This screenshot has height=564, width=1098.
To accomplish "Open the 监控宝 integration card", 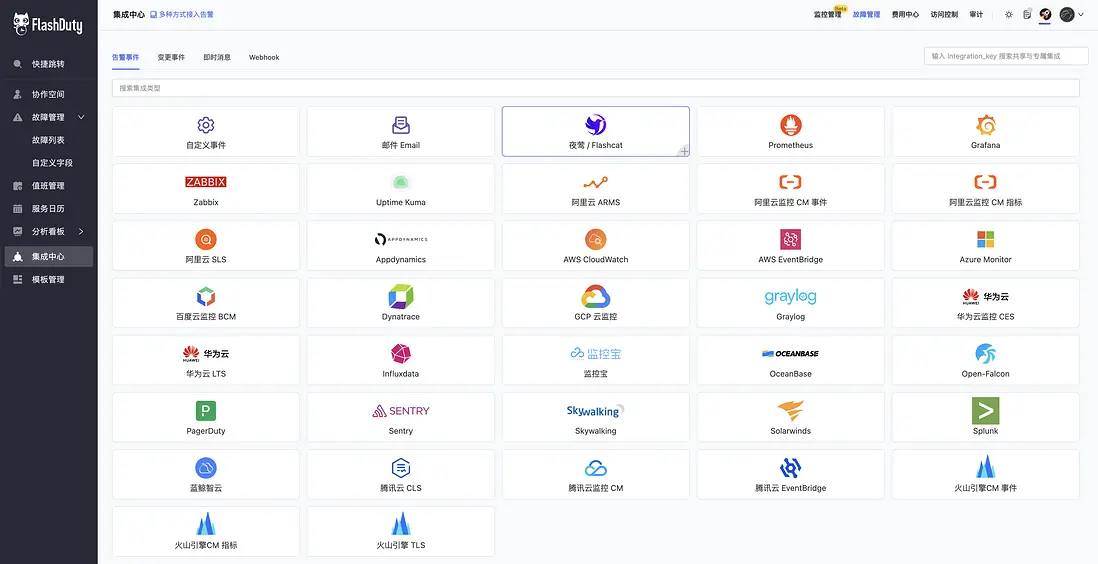I will point(595,359).
